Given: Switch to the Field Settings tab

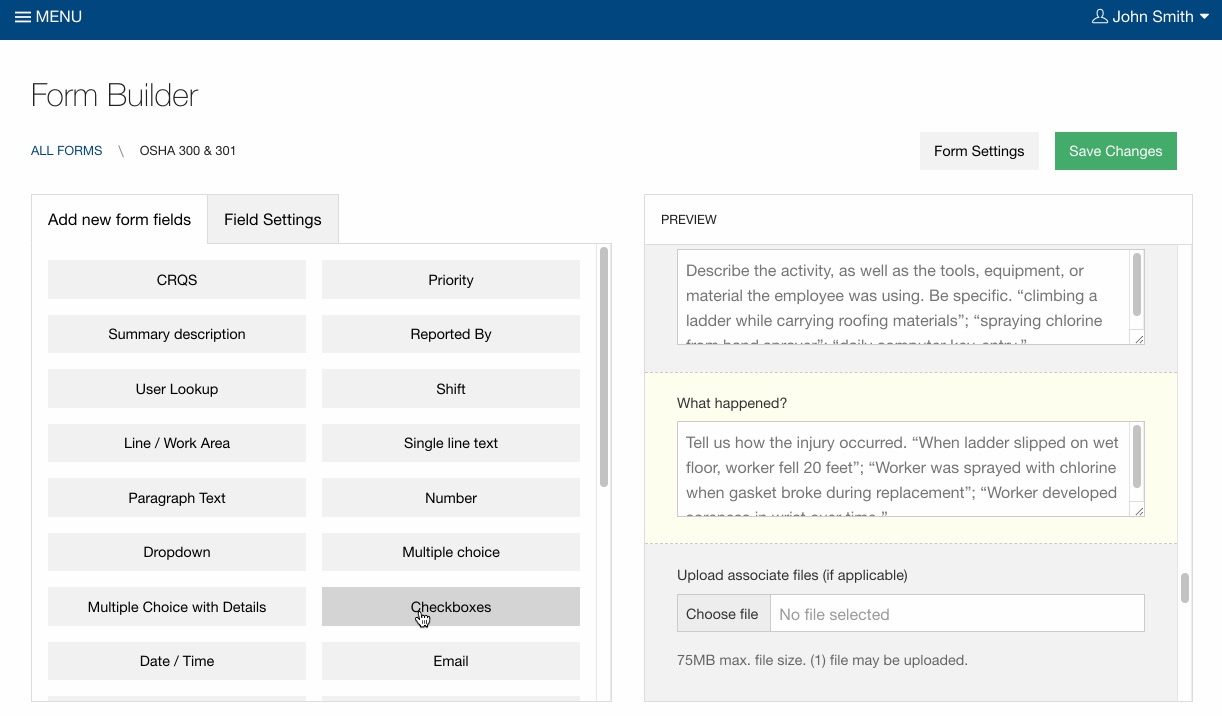Looking at the screenshot, I should click(273, 219).
